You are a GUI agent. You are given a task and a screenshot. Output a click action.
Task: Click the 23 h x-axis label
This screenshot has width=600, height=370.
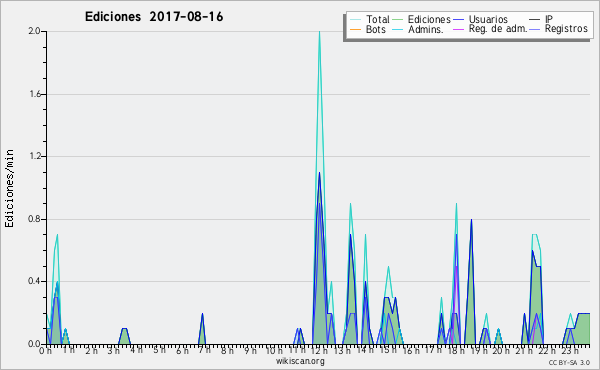(x=570, y=350)
